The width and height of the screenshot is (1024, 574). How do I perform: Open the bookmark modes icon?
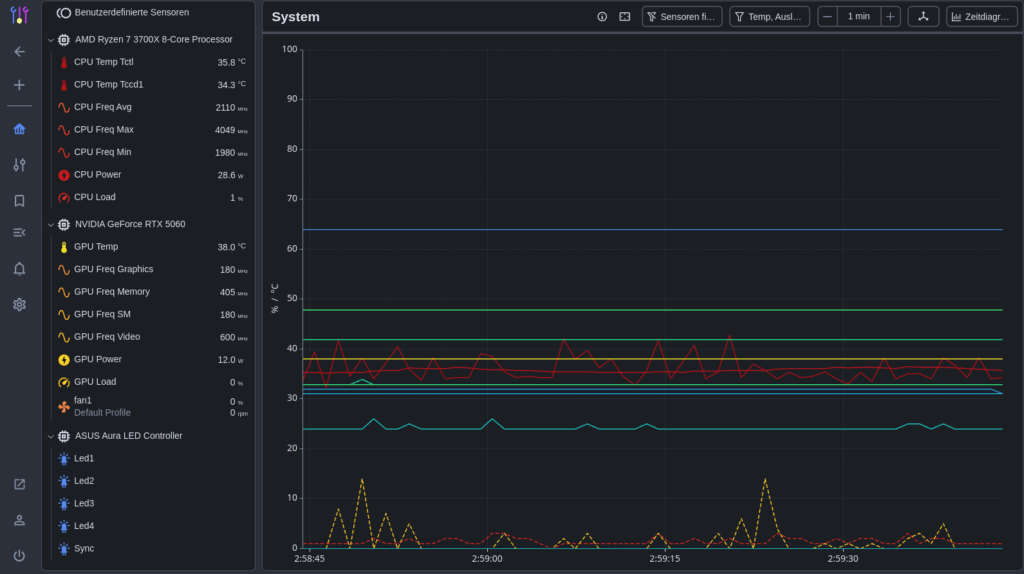pos(19,201)
